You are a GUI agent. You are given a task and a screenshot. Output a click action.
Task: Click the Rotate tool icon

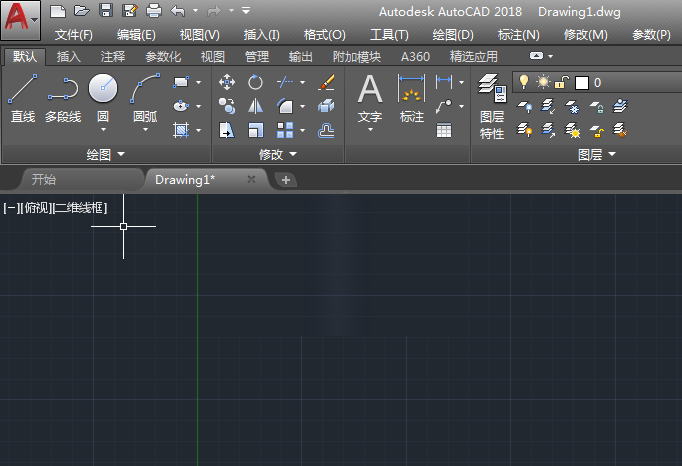pos(256,82)
